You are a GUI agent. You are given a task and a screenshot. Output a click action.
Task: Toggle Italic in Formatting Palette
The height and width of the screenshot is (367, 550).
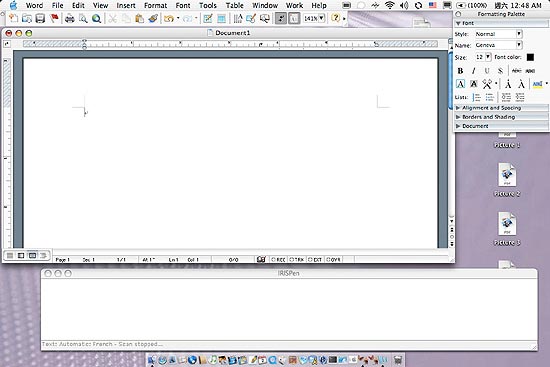click(474, 71)
